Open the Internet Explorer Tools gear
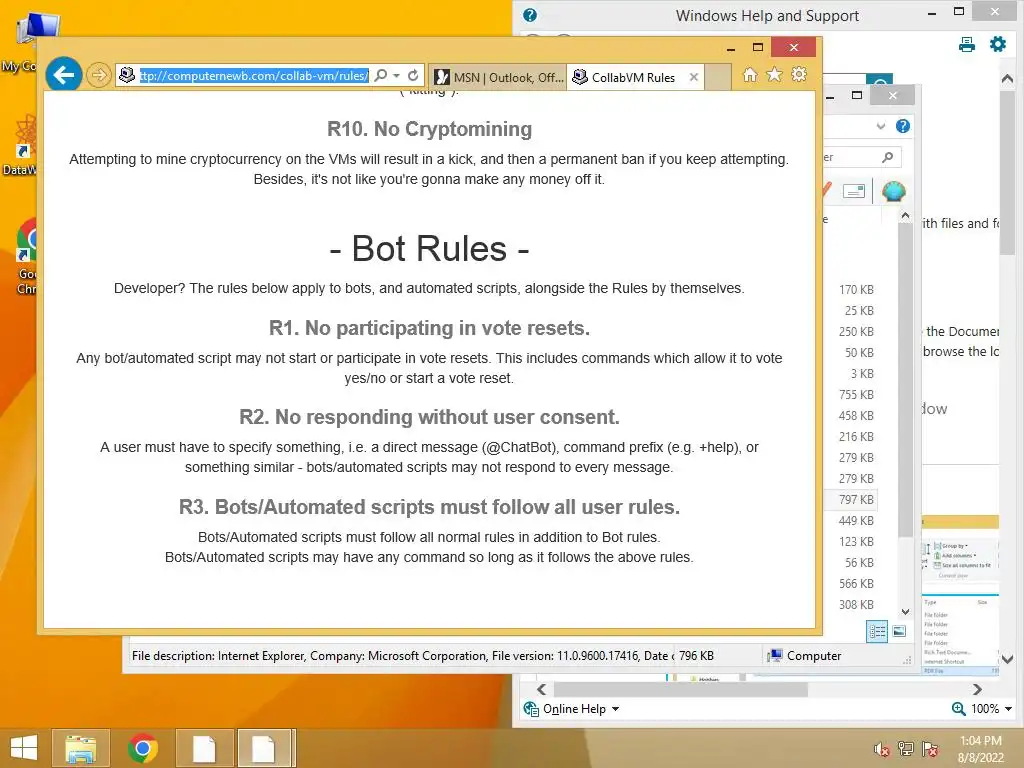 click(799, 74)
